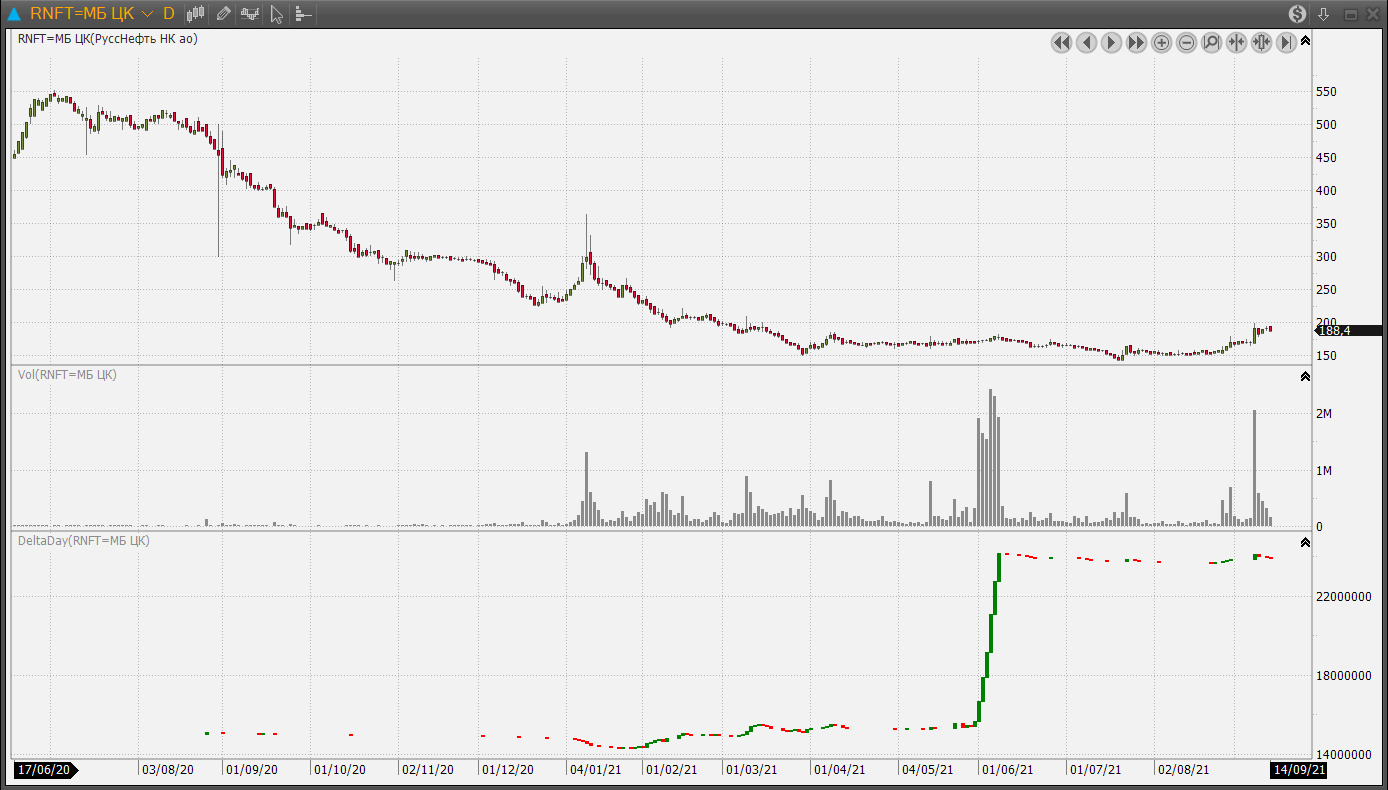
Task: Close the chart window
Action: click(x=1371, y=14)
